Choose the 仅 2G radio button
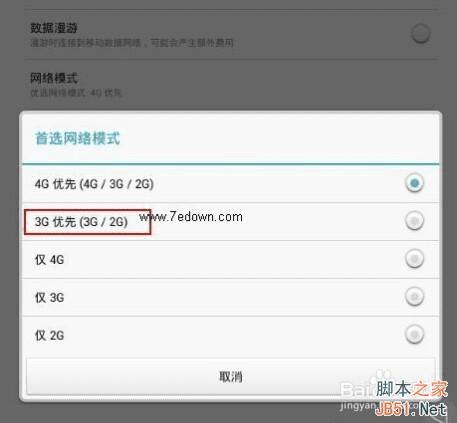Screen dimensions: 457x423 coord(414,334)
